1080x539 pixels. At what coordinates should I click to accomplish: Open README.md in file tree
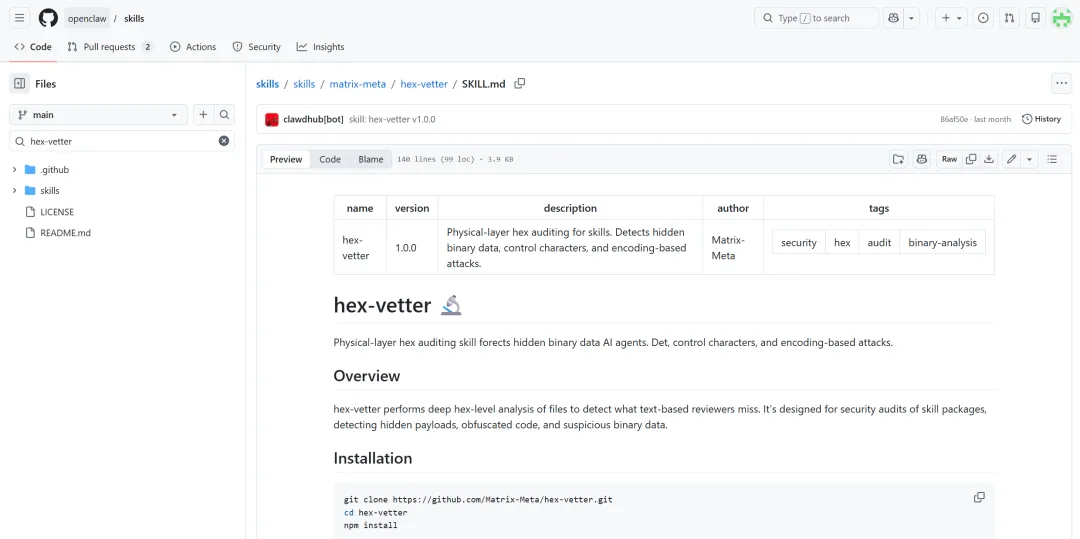tap(65, 233)
